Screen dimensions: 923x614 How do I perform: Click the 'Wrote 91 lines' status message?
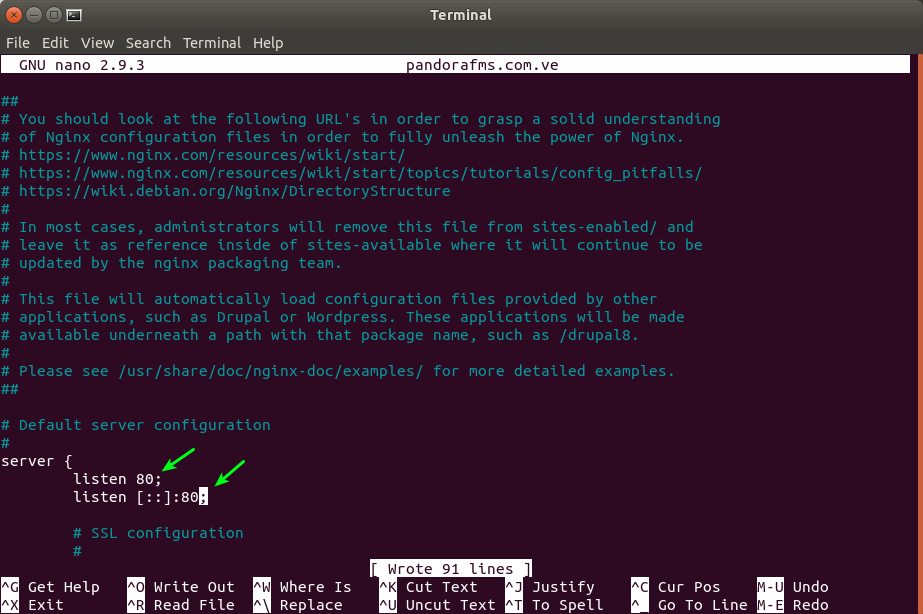[x=451, y=569]
